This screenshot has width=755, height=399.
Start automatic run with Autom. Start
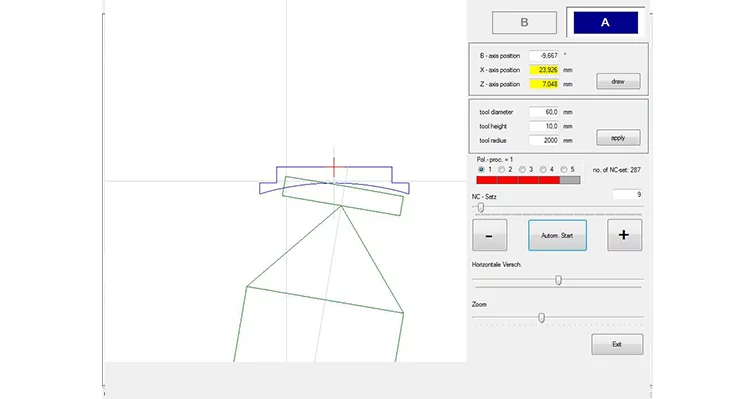pyautogui.click(x=557, y=235)
